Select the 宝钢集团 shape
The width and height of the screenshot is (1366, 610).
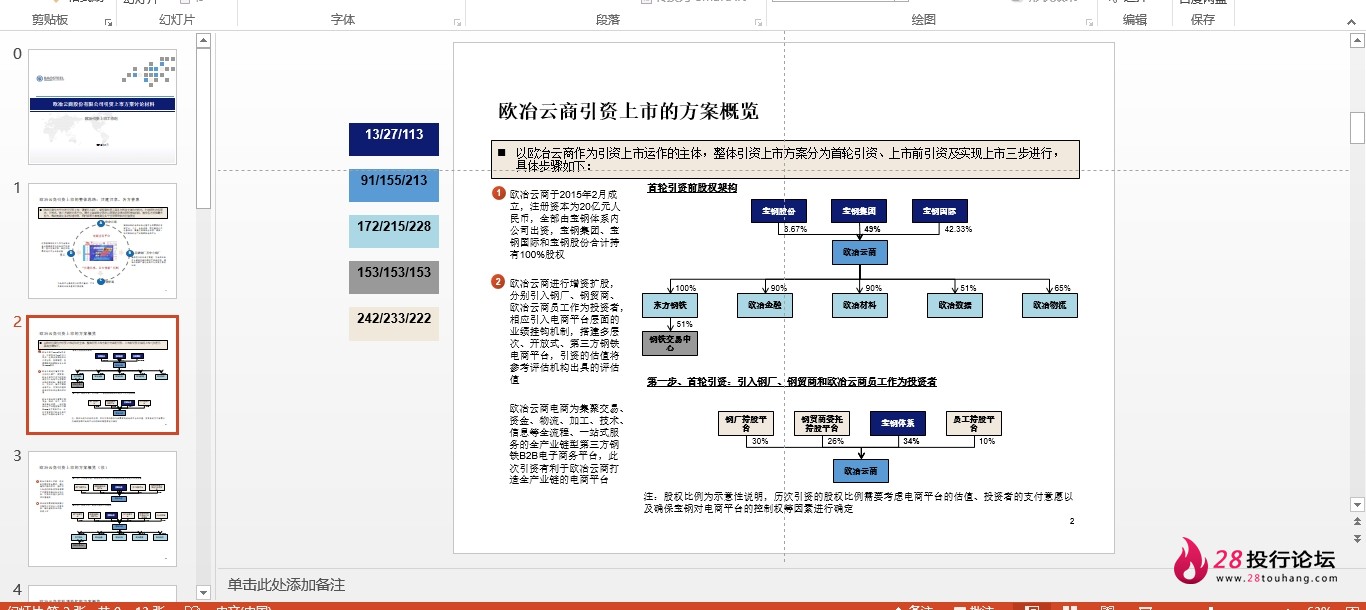click(x=859, y=211)
